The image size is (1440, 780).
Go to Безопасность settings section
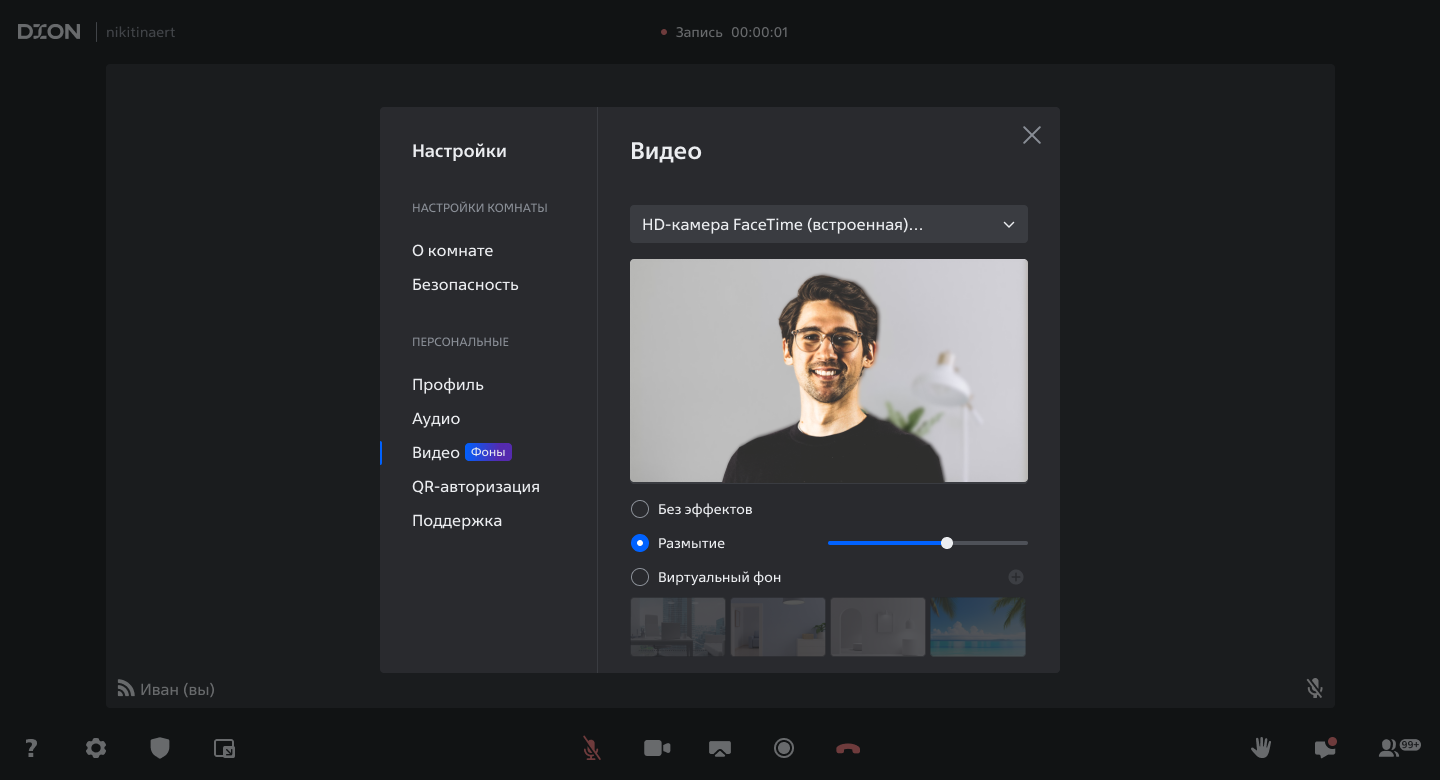[x=465, y=284]
